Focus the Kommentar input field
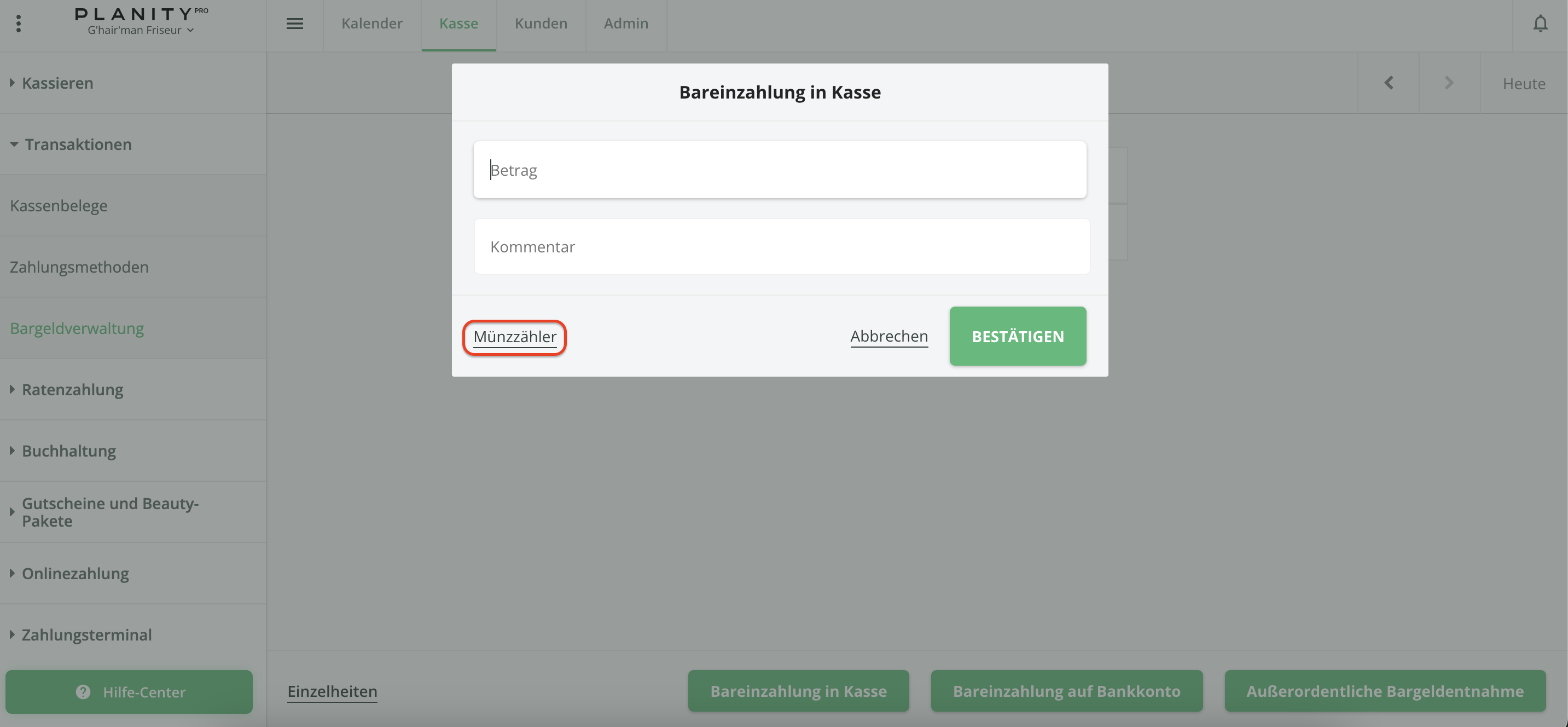The height and width of the screenshot is (727, 1568). 782,246
